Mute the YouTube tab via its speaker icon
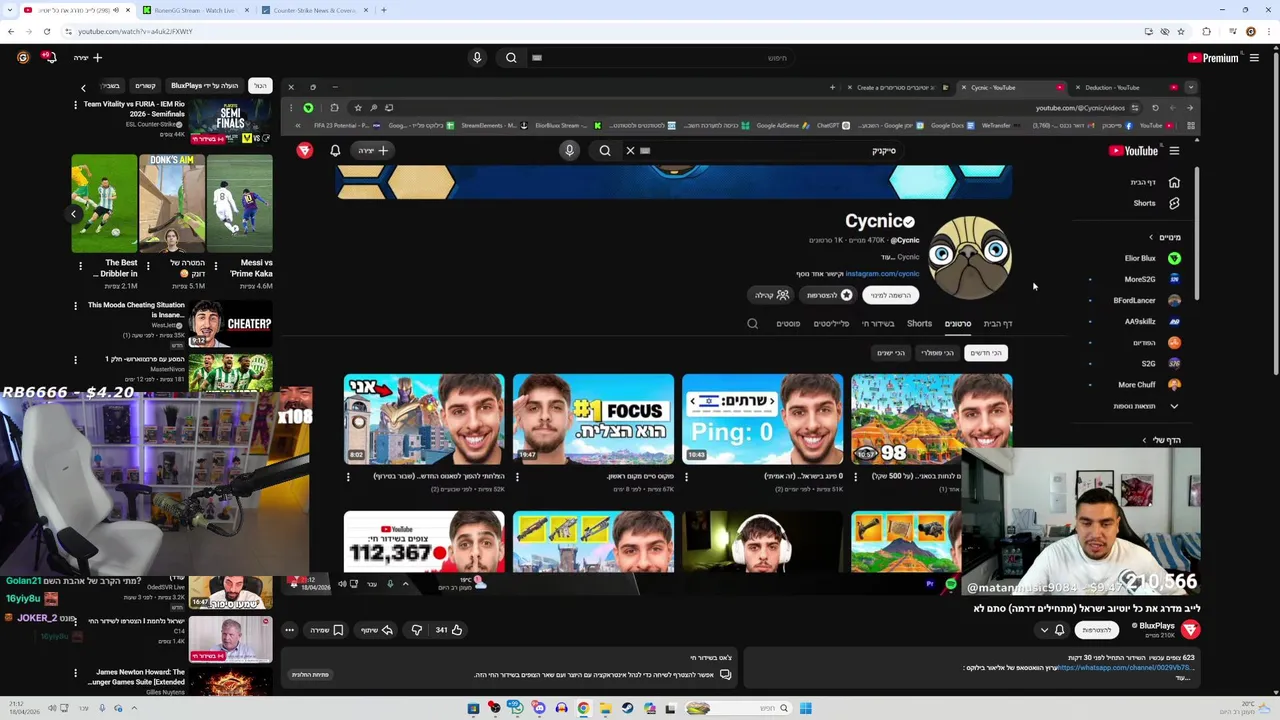Screen dimensions: 1280x720 tap(116, 10)
